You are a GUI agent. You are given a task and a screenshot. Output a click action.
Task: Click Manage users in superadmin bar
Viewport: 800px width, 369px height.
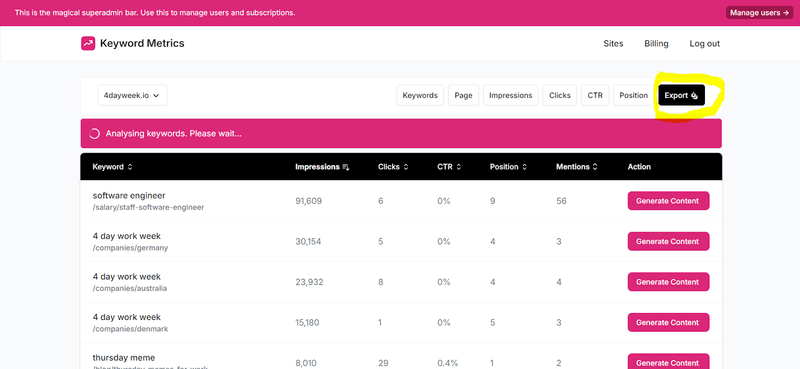[760, 13]
